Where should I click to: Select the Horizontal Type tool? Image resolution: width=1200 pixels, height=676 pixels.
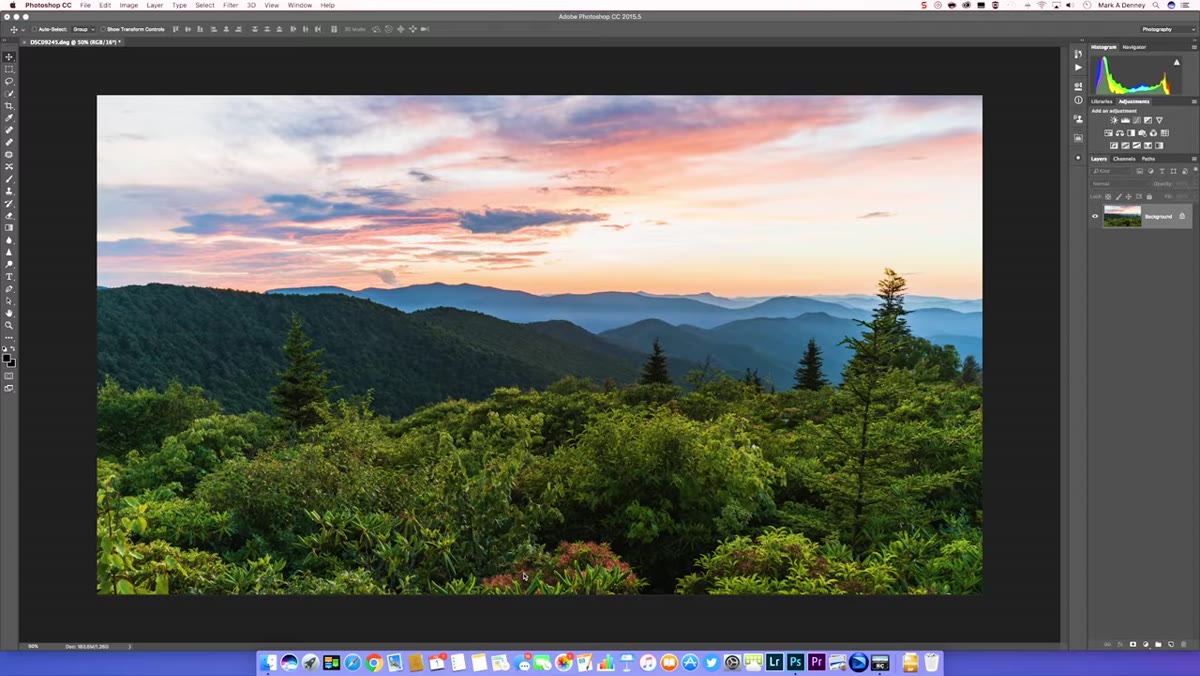point(8,276)
